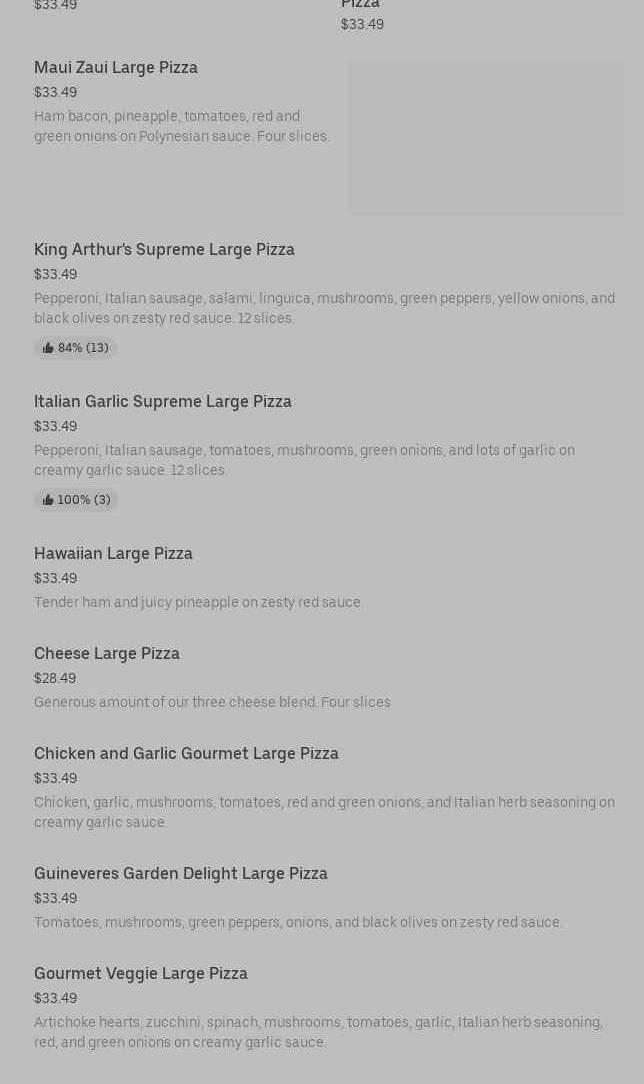Click the Chicken and Garlic Gourmet description

pos(324,812)
